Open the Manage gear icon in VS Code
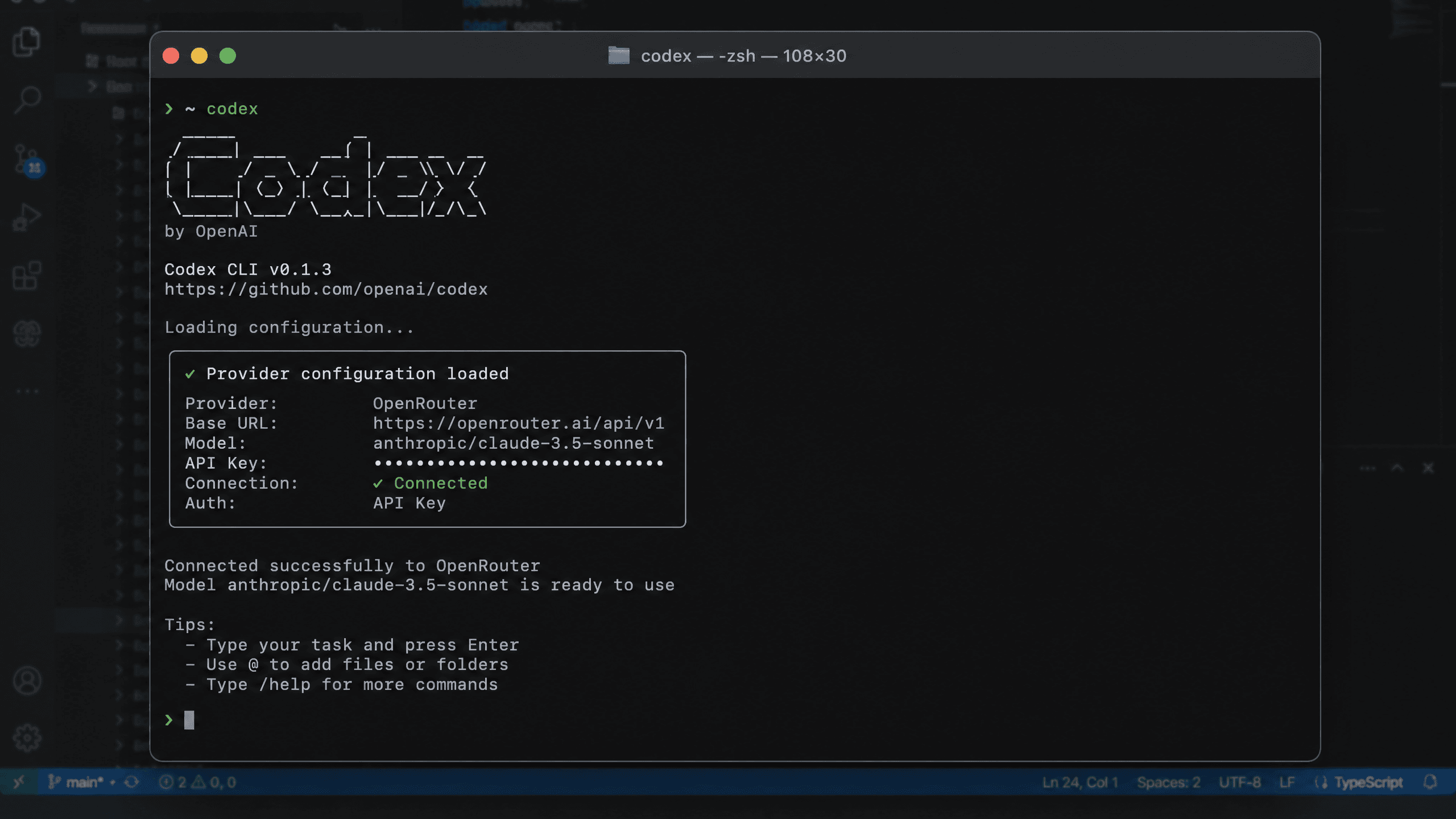 27,738
